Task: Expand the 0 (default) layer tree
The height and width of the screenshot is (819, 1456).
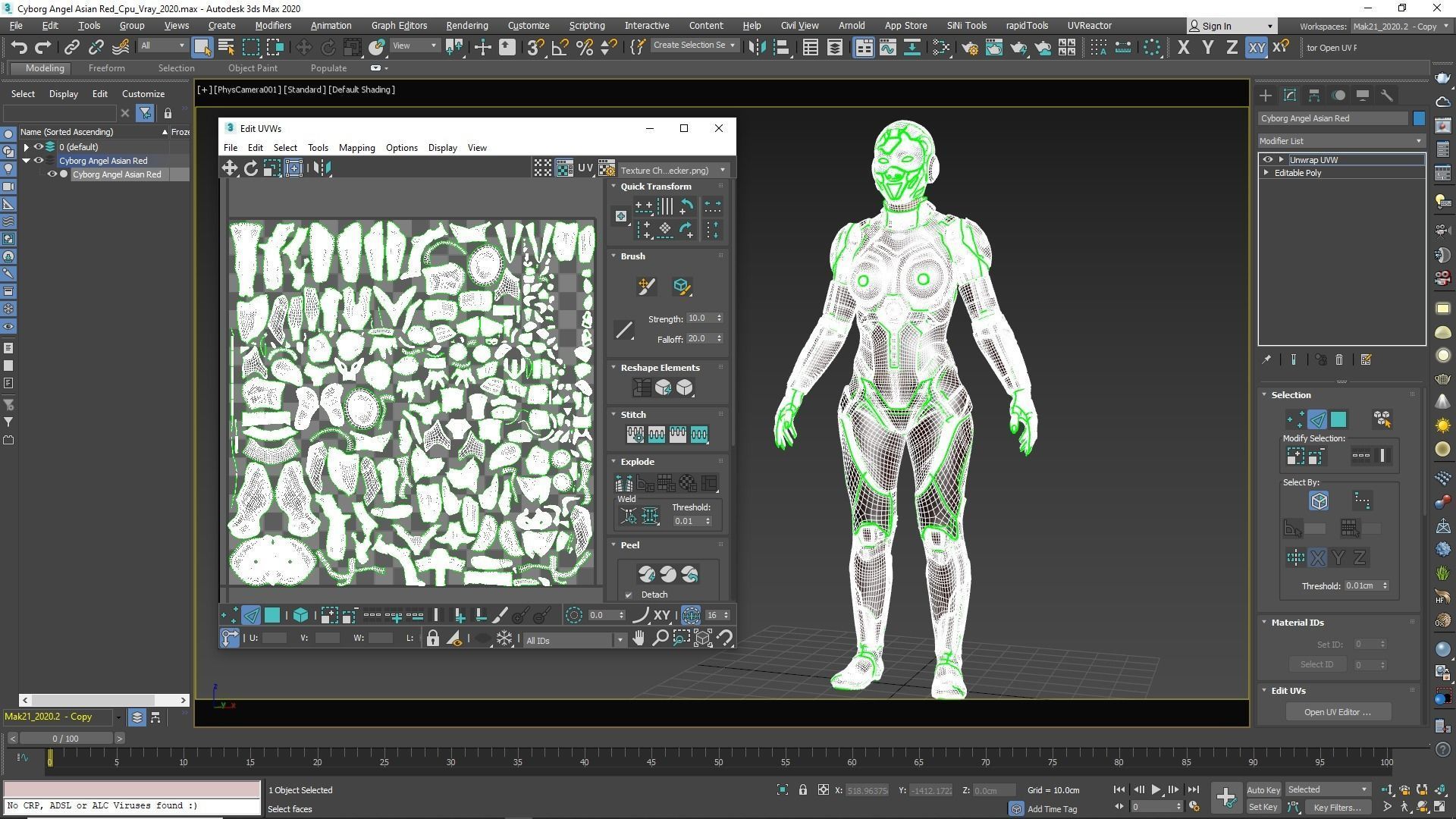Action: (x=27, y=147)
